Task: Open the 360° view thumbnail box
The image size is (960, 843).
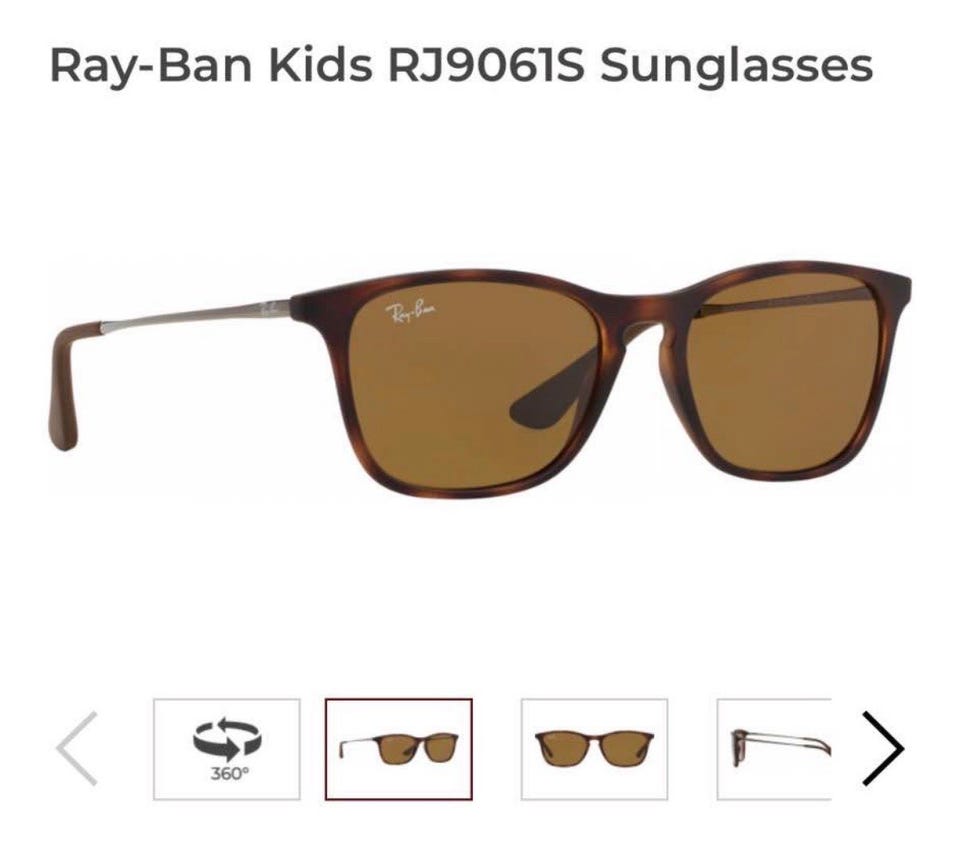Action: click(227, 749)
